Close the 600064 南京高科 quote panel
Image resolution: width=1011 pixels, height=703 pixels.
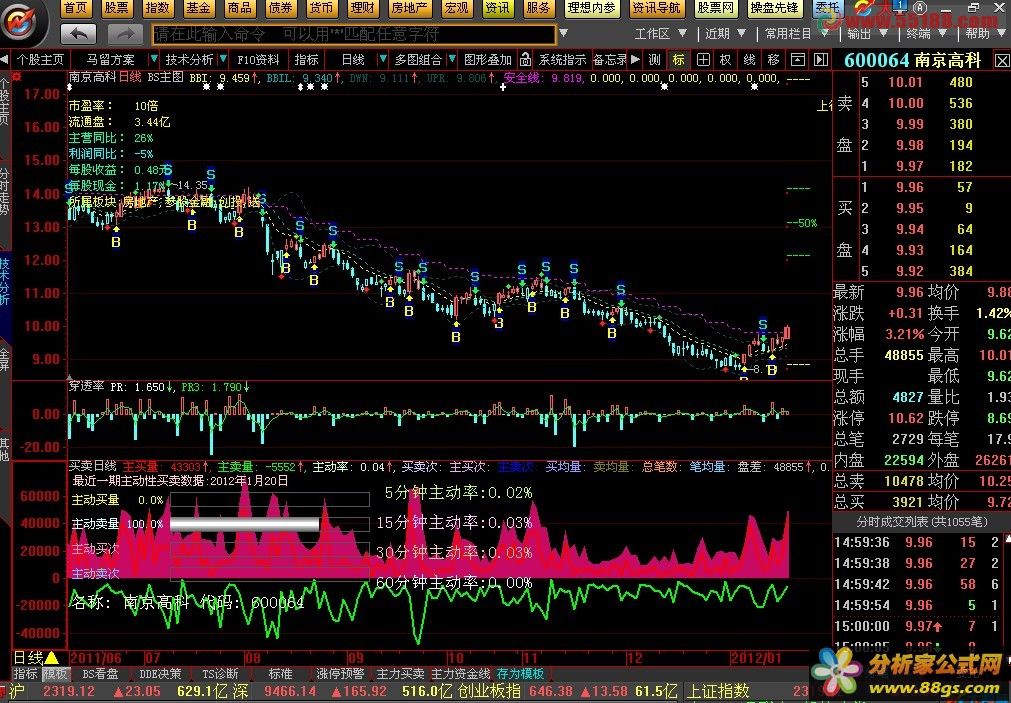point(1002,61)
